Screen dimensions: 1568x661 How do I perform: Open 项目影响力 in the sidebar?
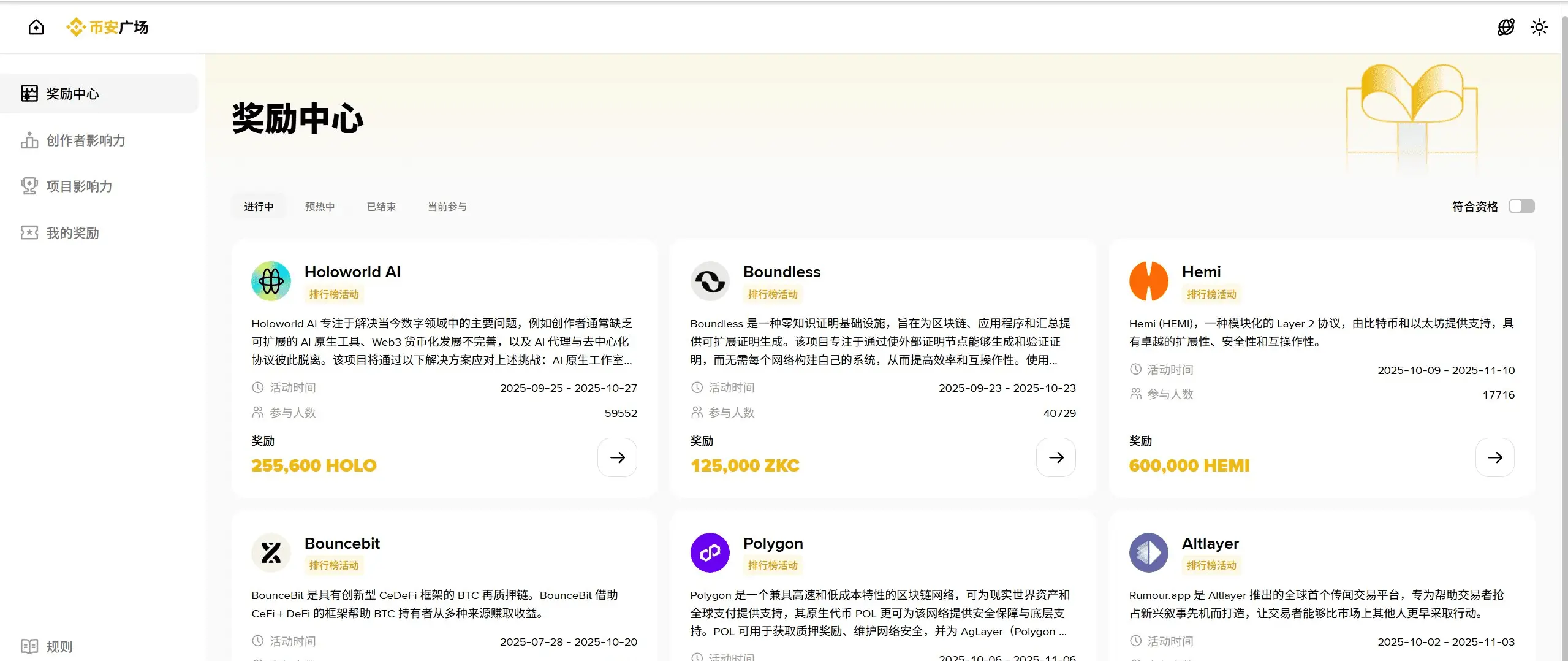pyautogui.click(x=99, y=186)
